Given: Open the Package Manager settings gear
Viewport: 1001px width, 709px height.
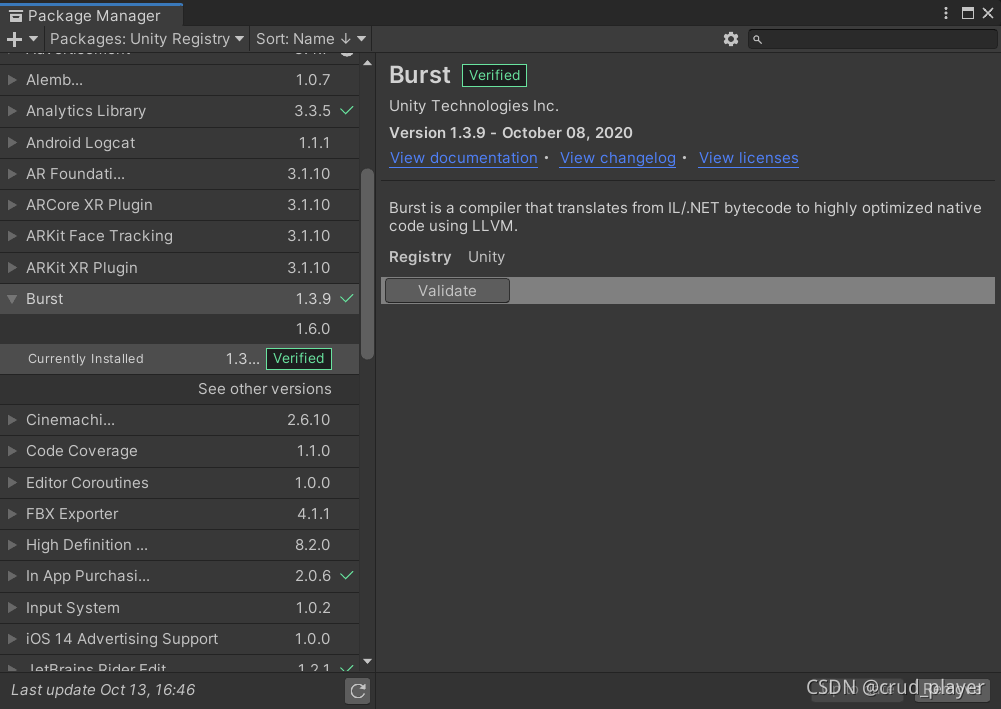Looking at the screenshot, I should [731, 39].
